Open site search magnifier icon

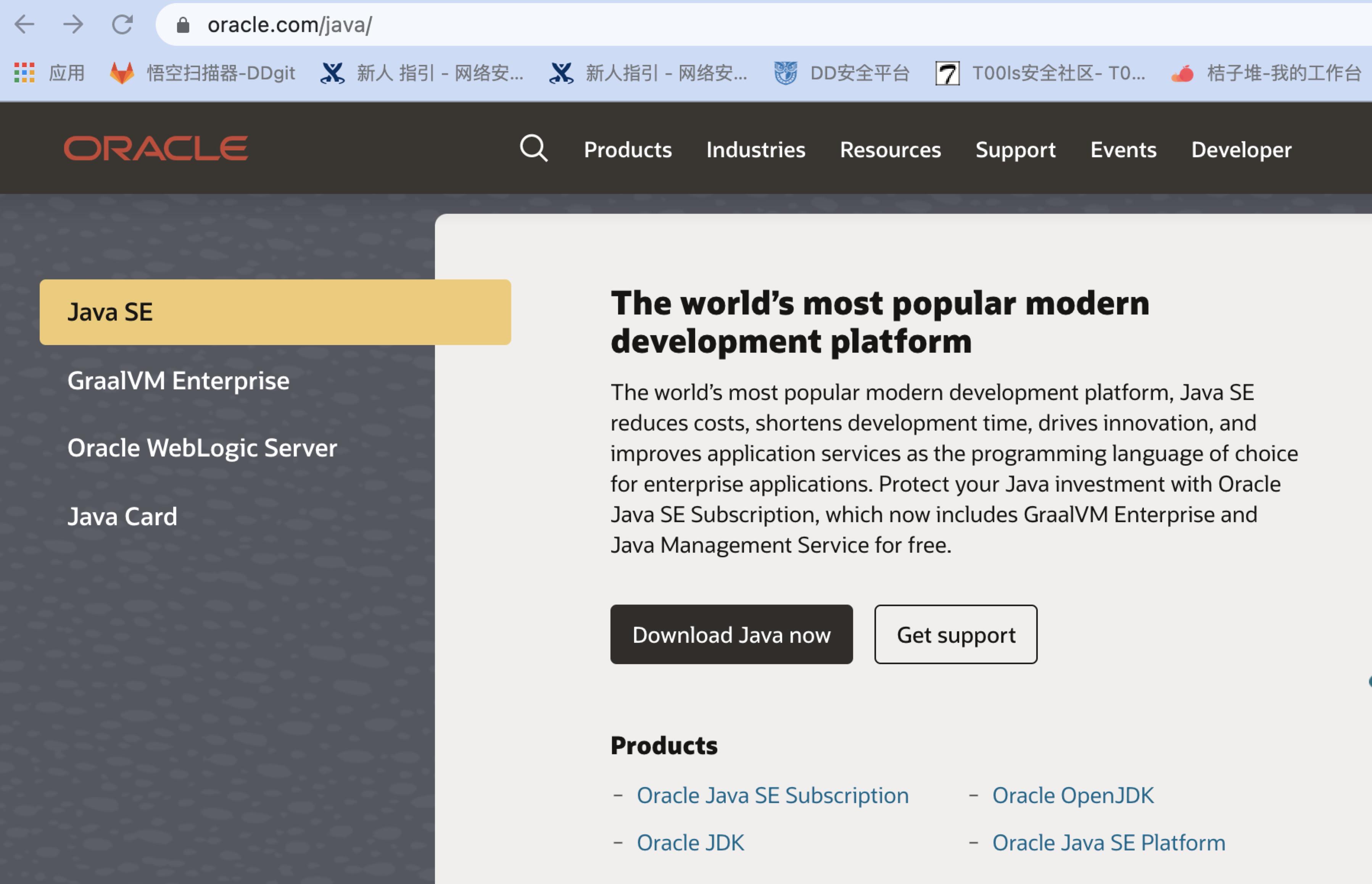[534, 148]
